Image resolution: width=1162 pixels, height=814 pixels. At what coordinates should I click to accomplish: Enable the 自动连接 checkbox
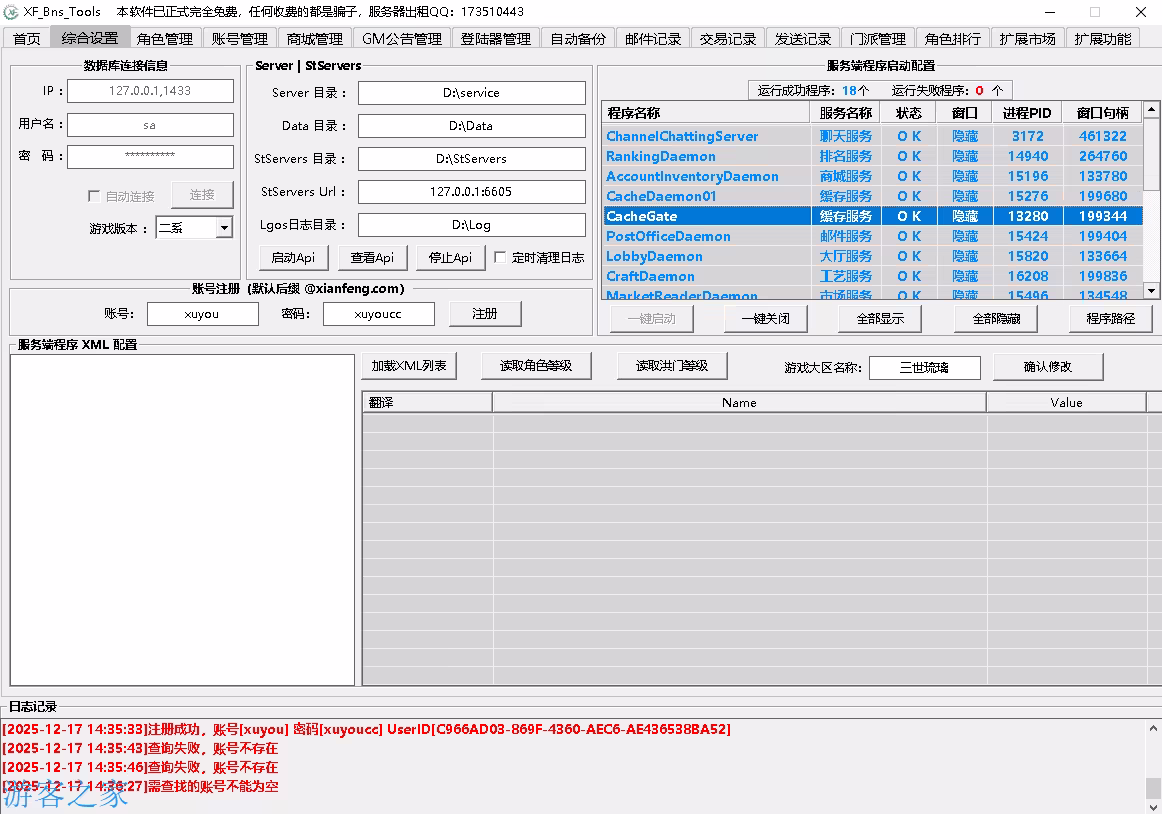click(x=94, y=196)
